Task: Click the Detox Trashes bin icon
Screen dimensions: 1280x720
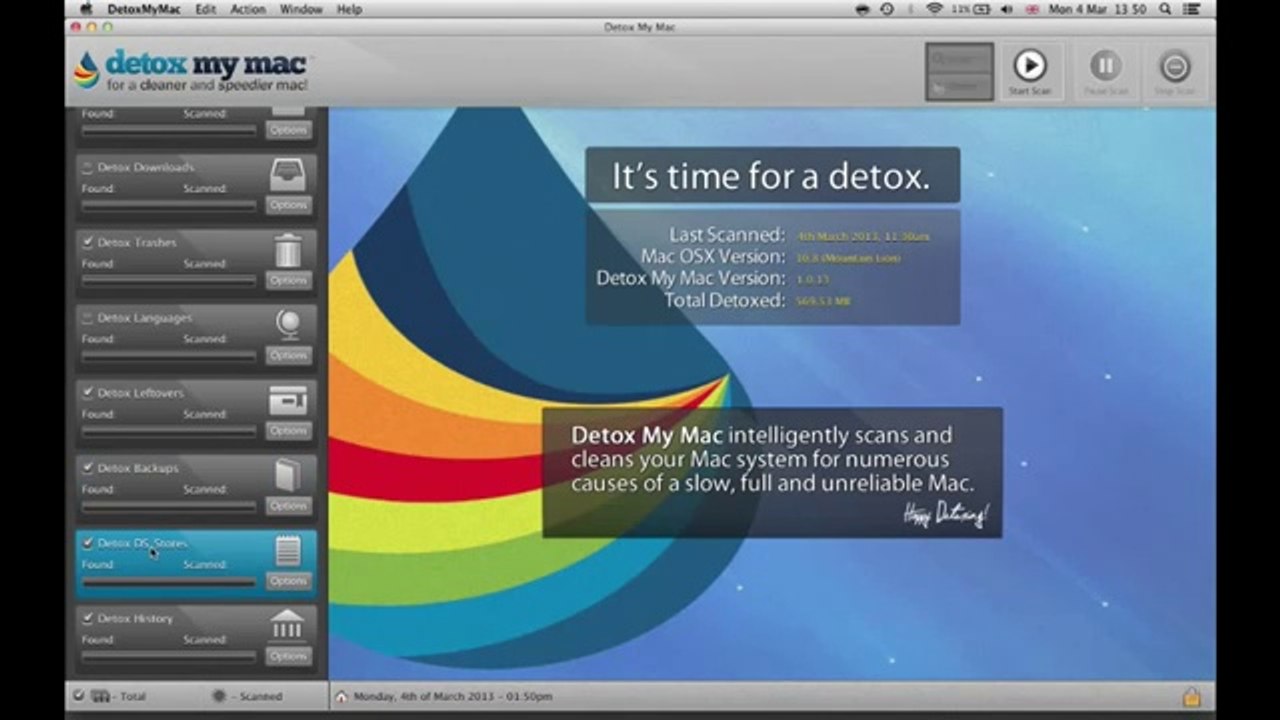Action: click(x=288, y=250)
